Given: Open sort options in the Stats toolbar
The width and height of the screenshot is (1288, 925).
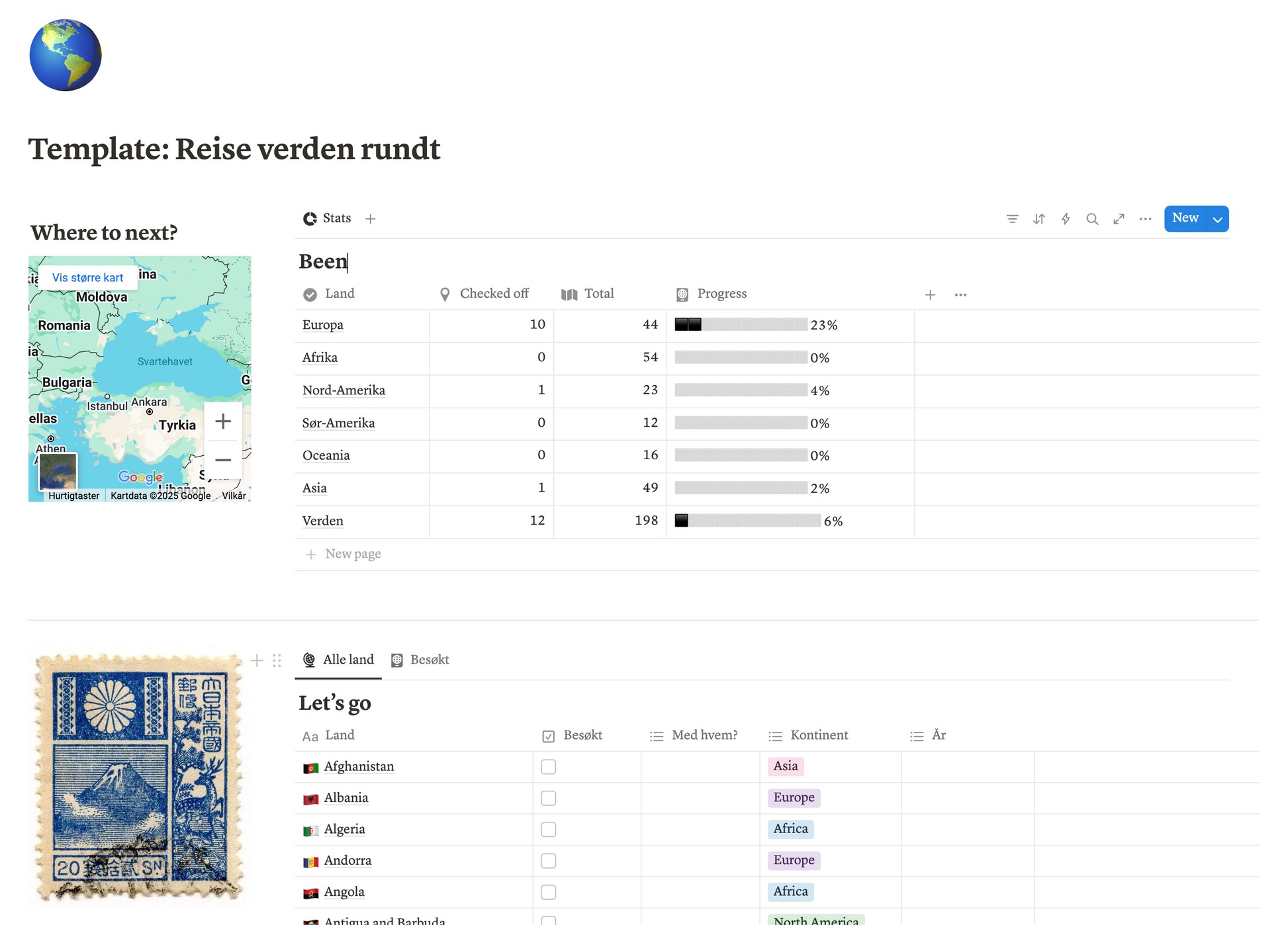Looking at the screenshot, I should [1038, 218].
